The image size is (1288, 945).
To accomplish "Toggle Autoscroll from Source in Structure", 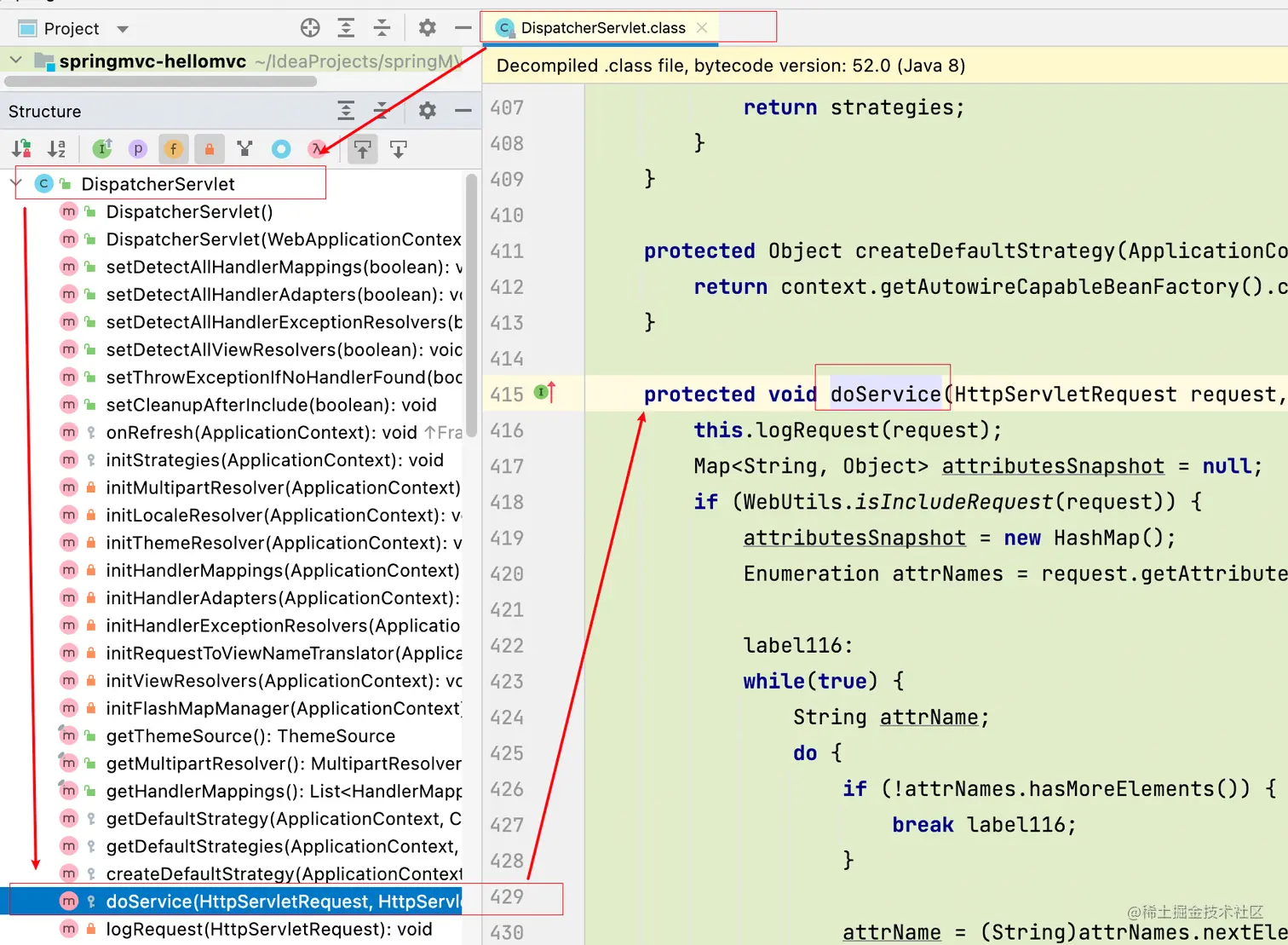I will pos(399,149).
